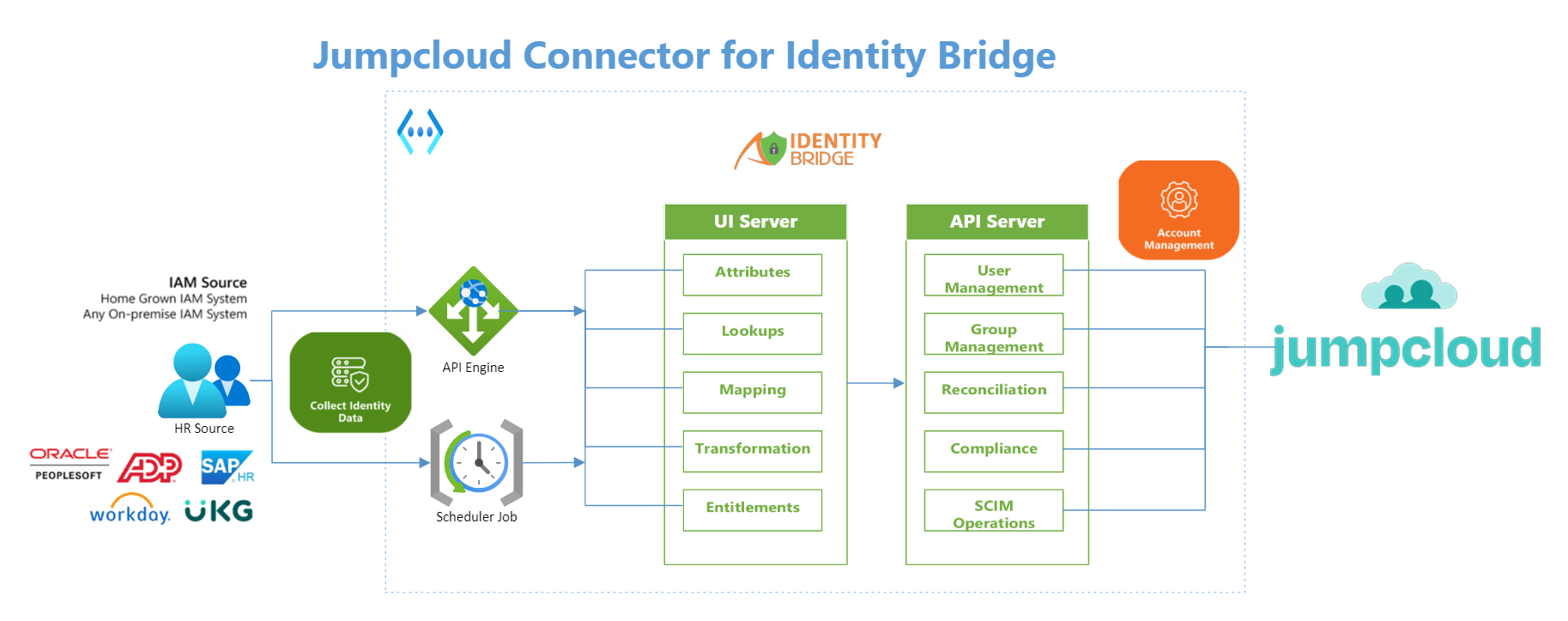This screenshot has height=621, width=1568.
Task: Click the SCIM Operations box
Action: (994, 510)
